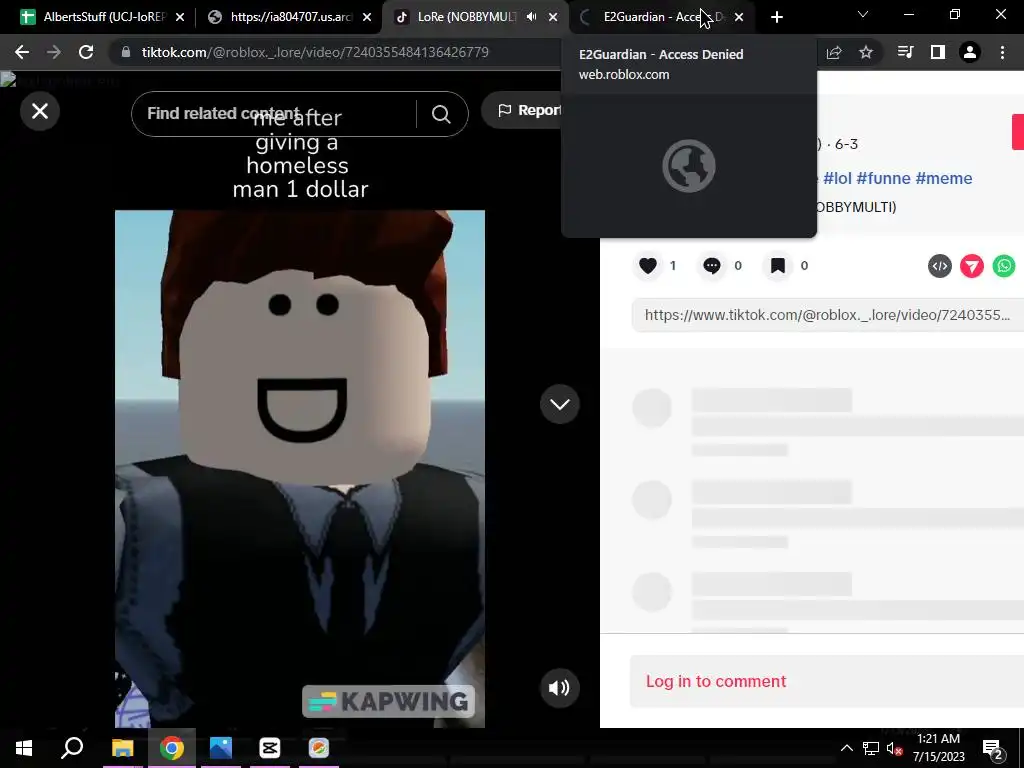The image size is (1024, 768).
Task: Close the TikTok video viewer
Action: [40, 111]
